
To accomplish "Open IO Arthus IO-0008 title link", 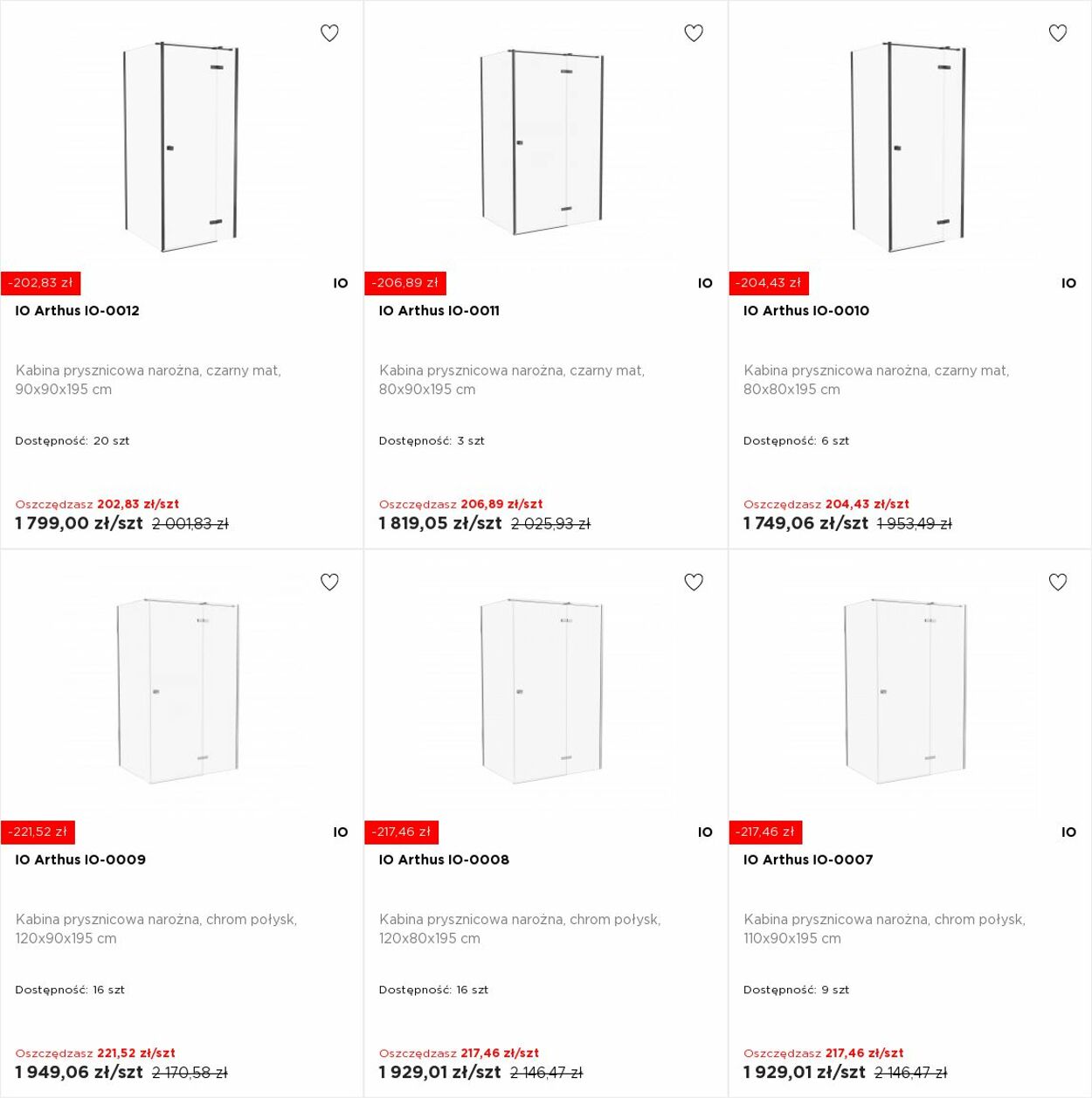I will click(x=444, y=860).
